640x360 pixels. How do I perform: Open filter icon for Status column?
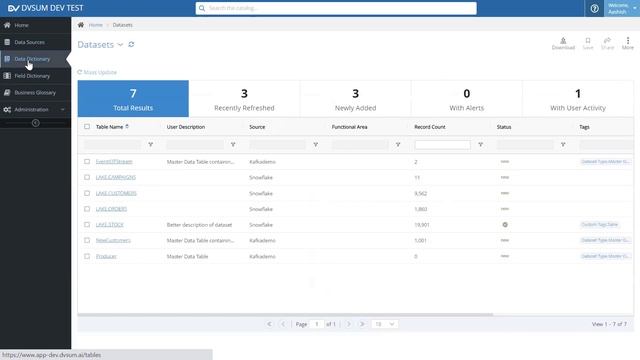pos(563,144)
